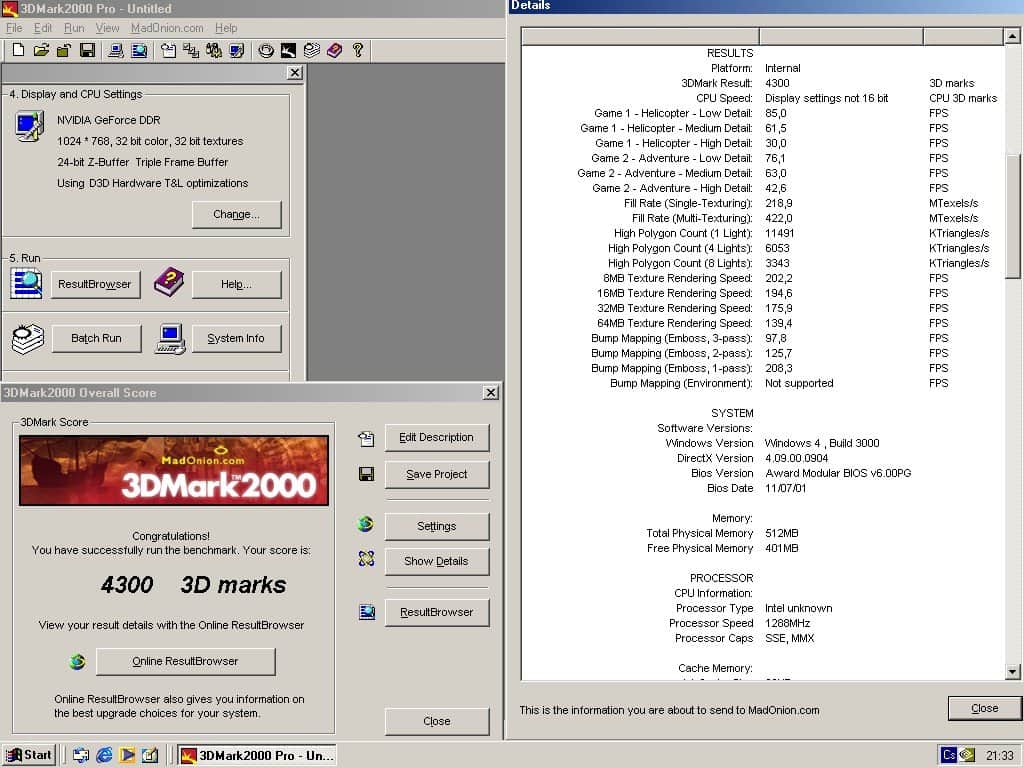Close the settings panel with its X button
Viewport: 1024px width, 768px height.
pos(295,72)
